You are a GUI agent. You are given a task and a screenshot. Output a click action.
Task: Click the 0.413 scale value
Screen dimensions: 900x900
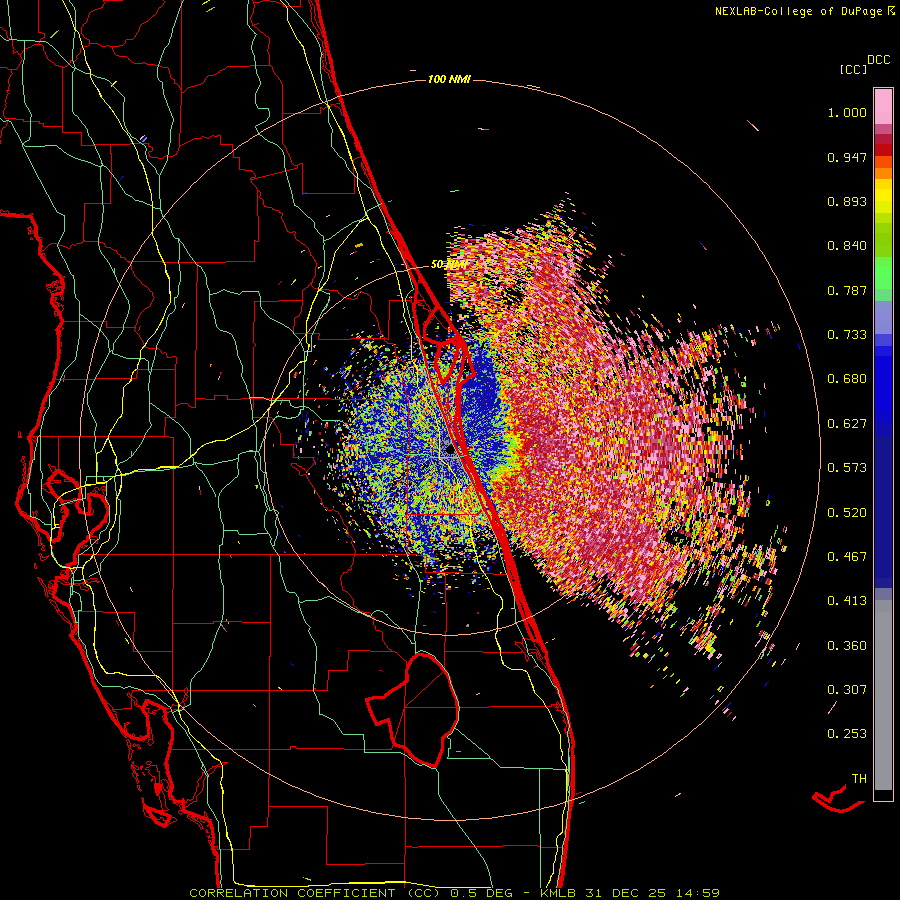(847, 601)
